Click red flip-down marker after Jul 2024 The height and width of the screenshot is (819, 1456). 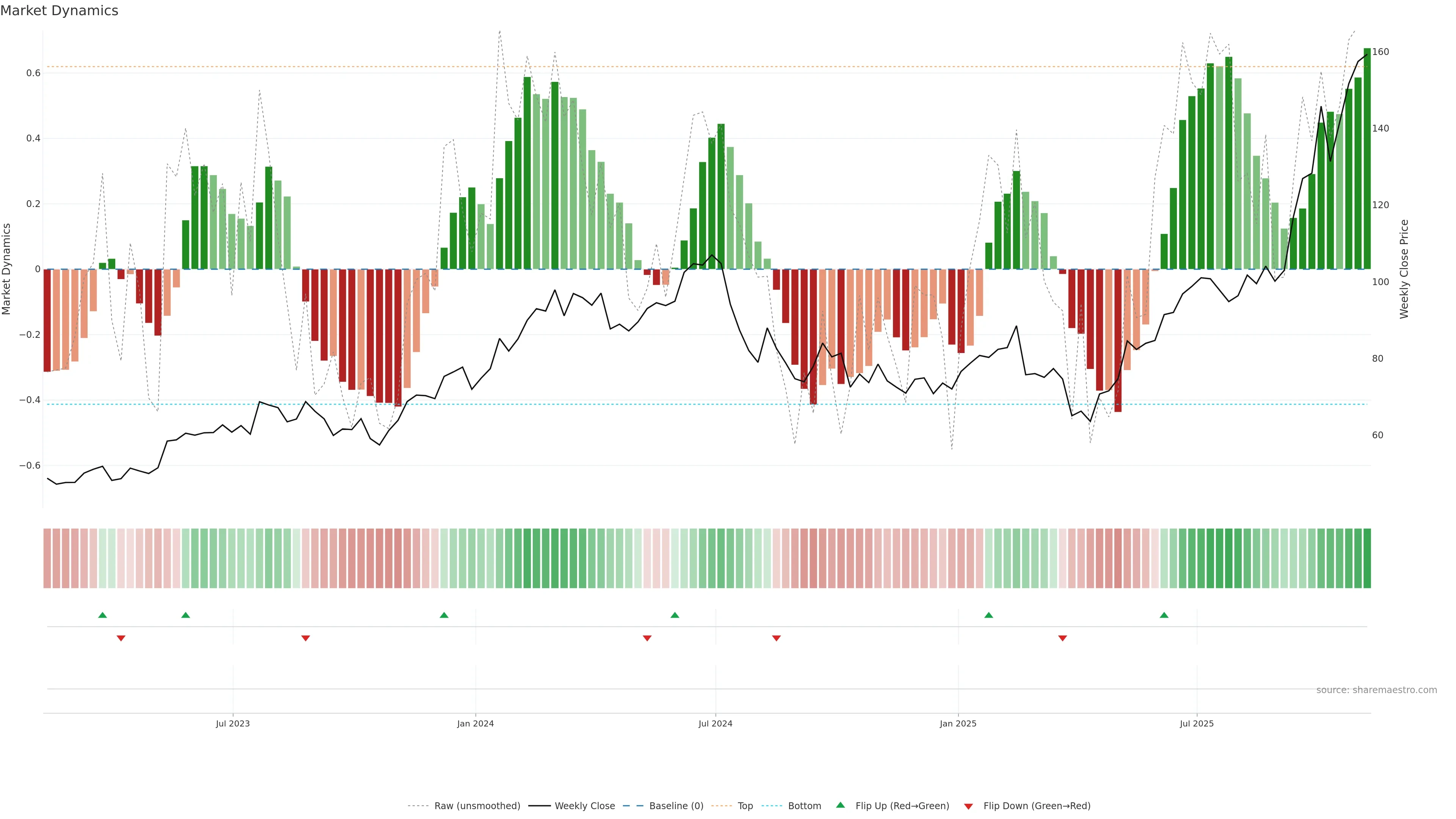(776, 638)
